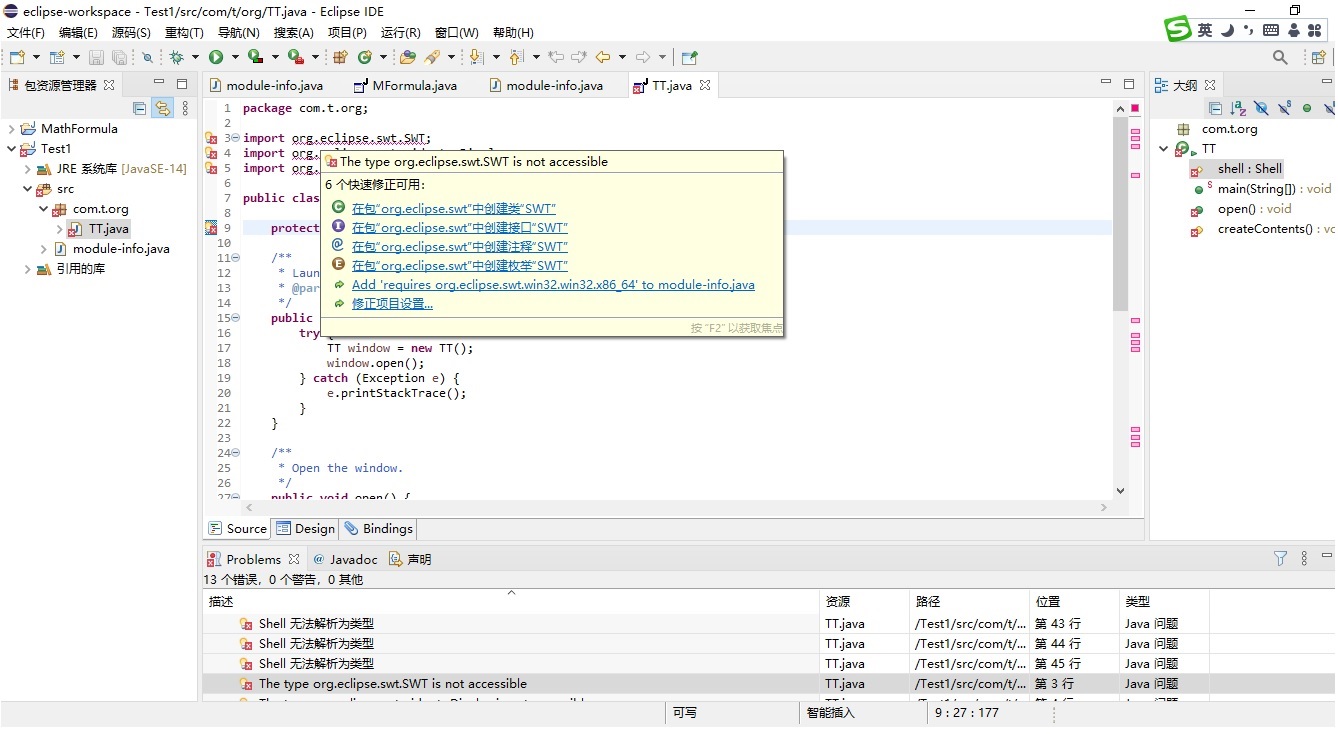Open the 文件(F) menu
1338x734 pixels.
[x=26, y=33]
